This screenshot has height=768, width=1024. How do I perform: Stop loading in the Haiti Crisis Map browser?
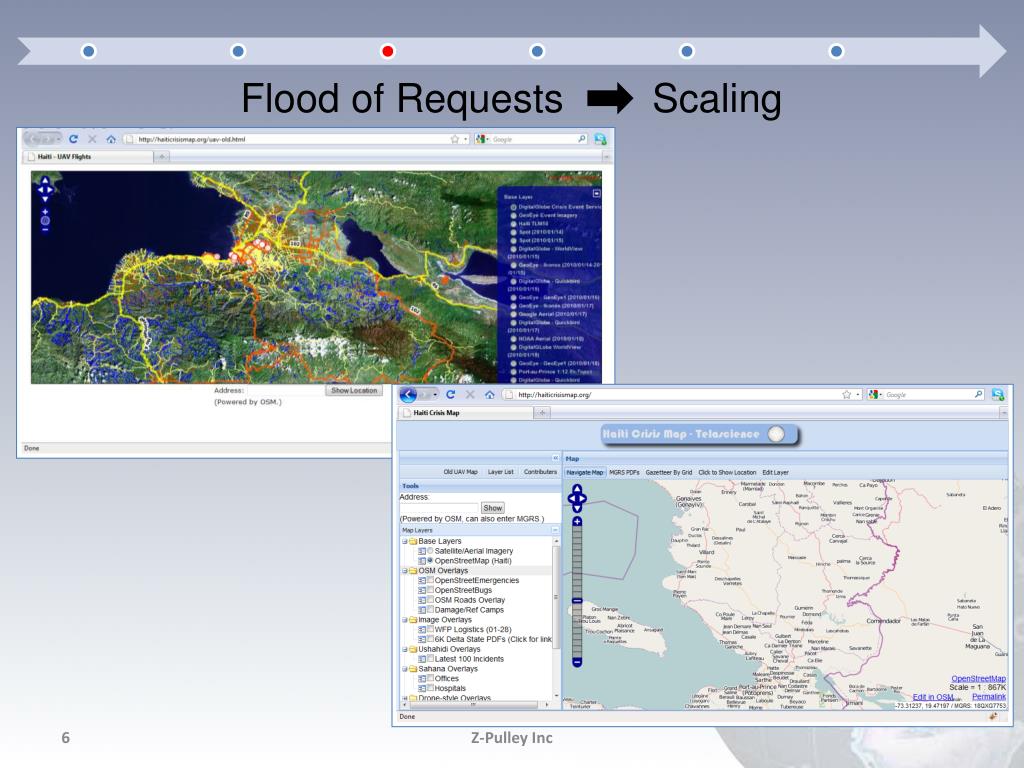click(x=470, y=394)
